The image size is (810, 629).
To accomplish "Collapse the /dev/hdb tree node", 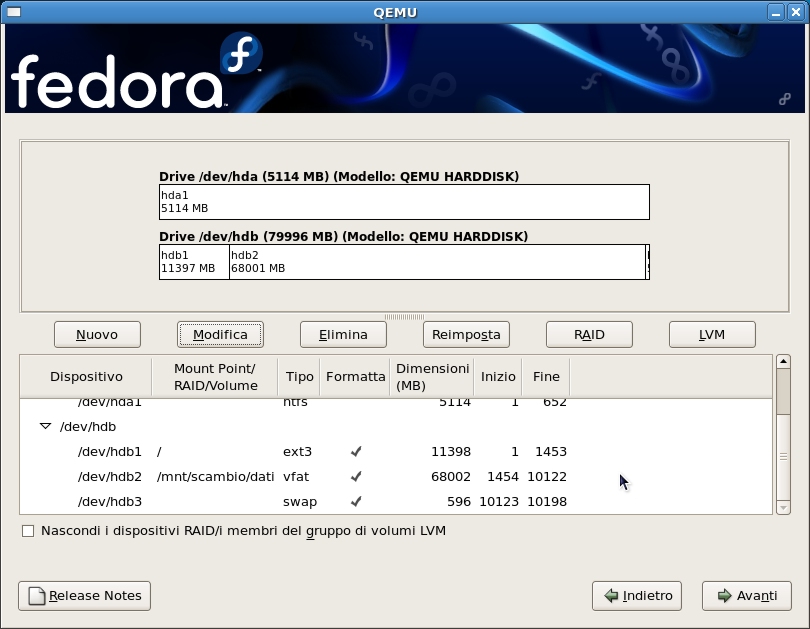I will [45, 427].
